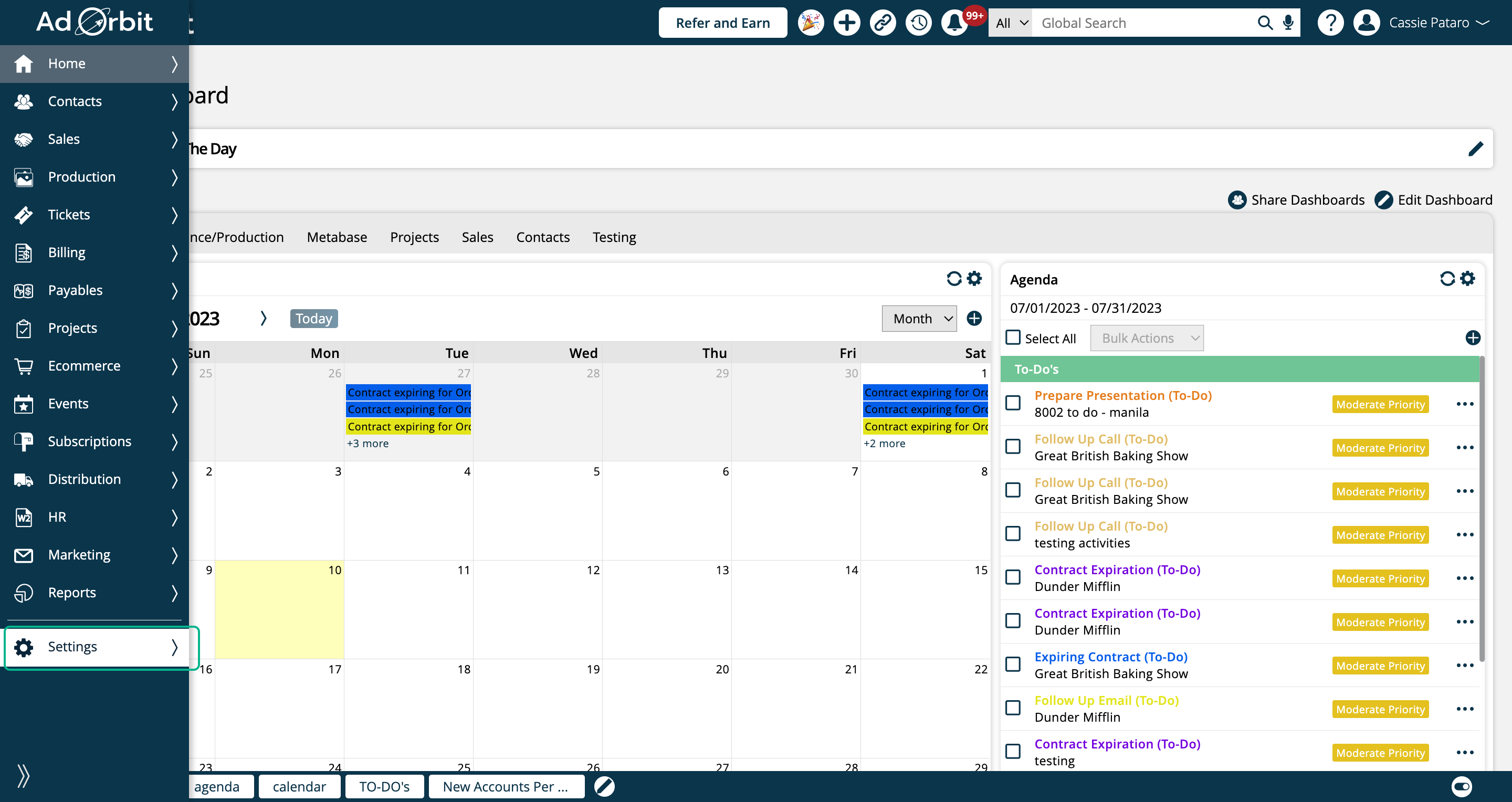Screen dimensions: 1512x802
Task: Open Agenda widget settings gear
Action: [1467, 279]
